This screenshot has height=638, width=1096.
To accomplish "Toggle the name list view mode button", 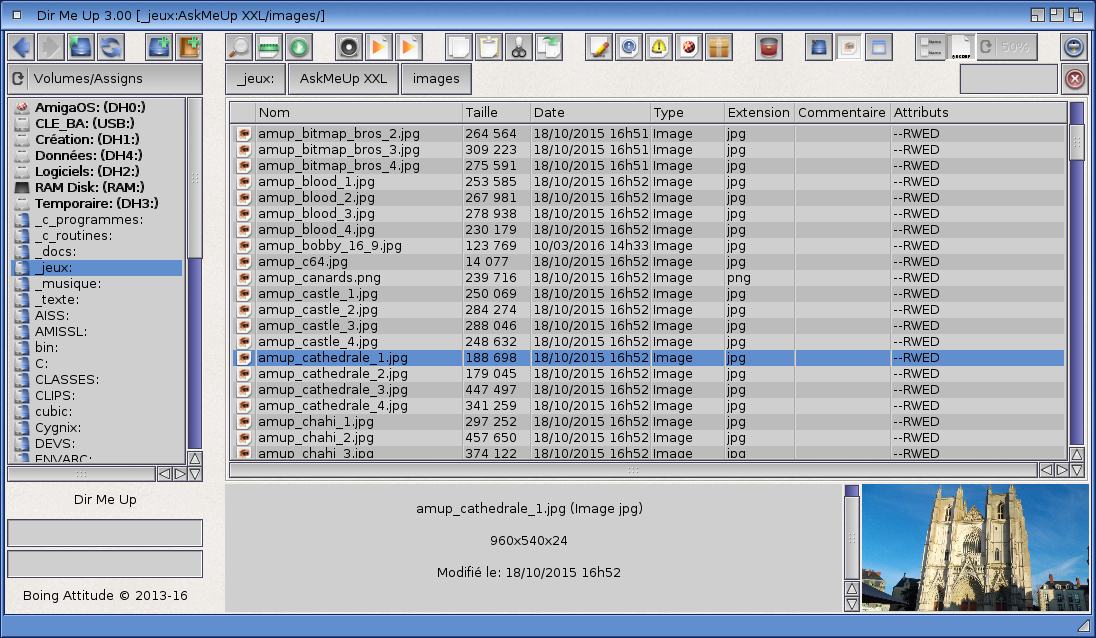I will click(x=930, y=47).
